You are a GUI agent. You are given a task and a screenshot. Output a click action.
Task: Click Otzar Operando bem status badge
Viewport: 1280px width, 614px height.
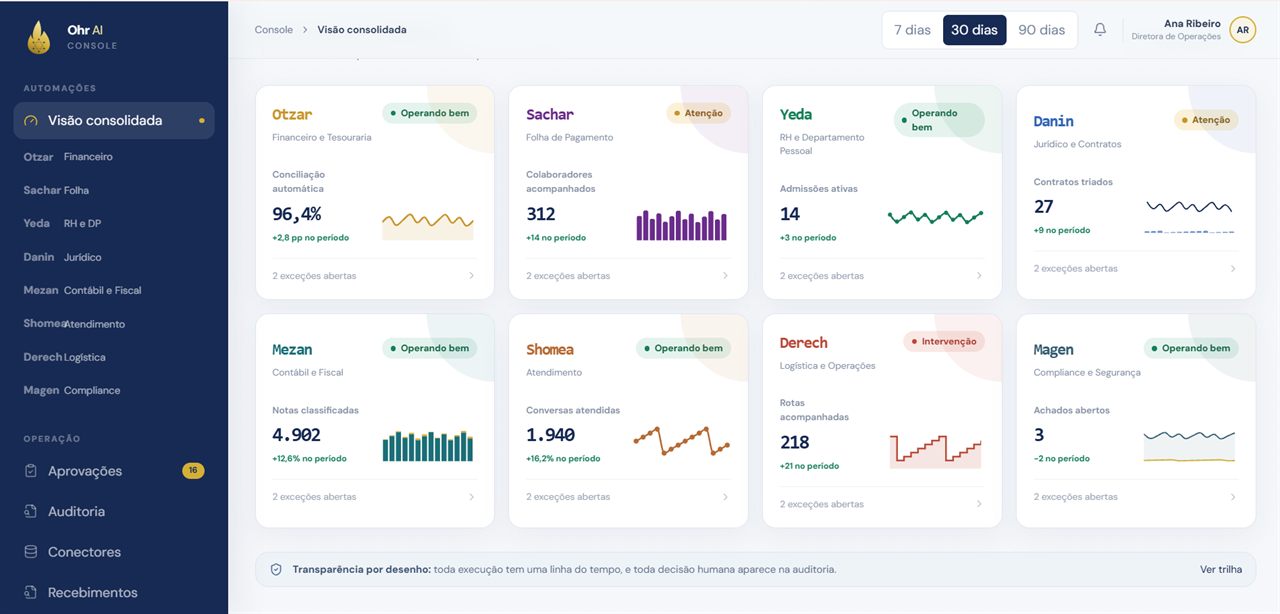tap(430, 113)
